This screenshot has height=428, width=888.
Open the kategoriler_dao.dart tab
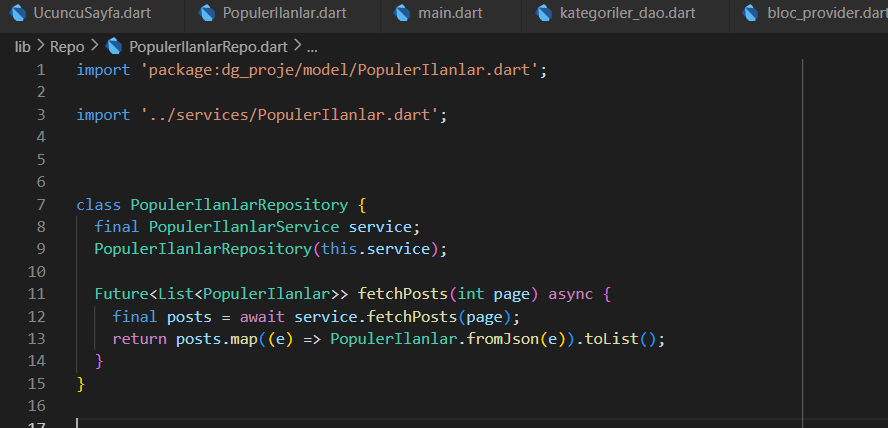point(625,13)
